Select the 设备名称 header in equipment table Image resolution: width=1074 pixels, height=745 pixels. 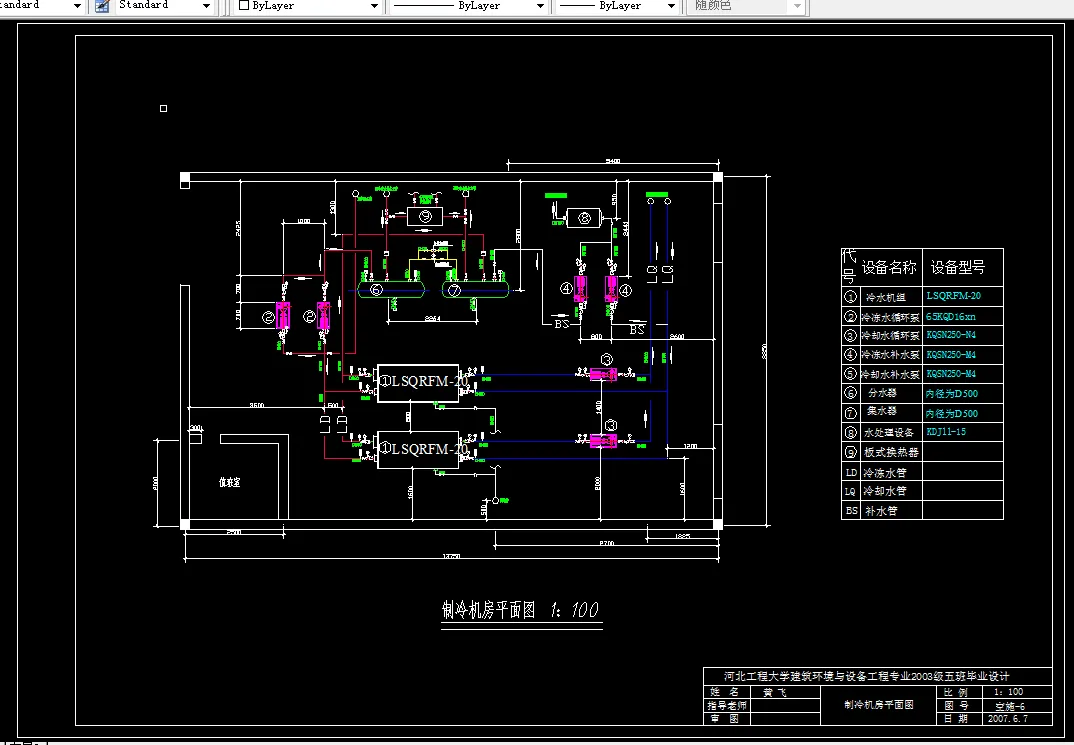pos(888,268)
